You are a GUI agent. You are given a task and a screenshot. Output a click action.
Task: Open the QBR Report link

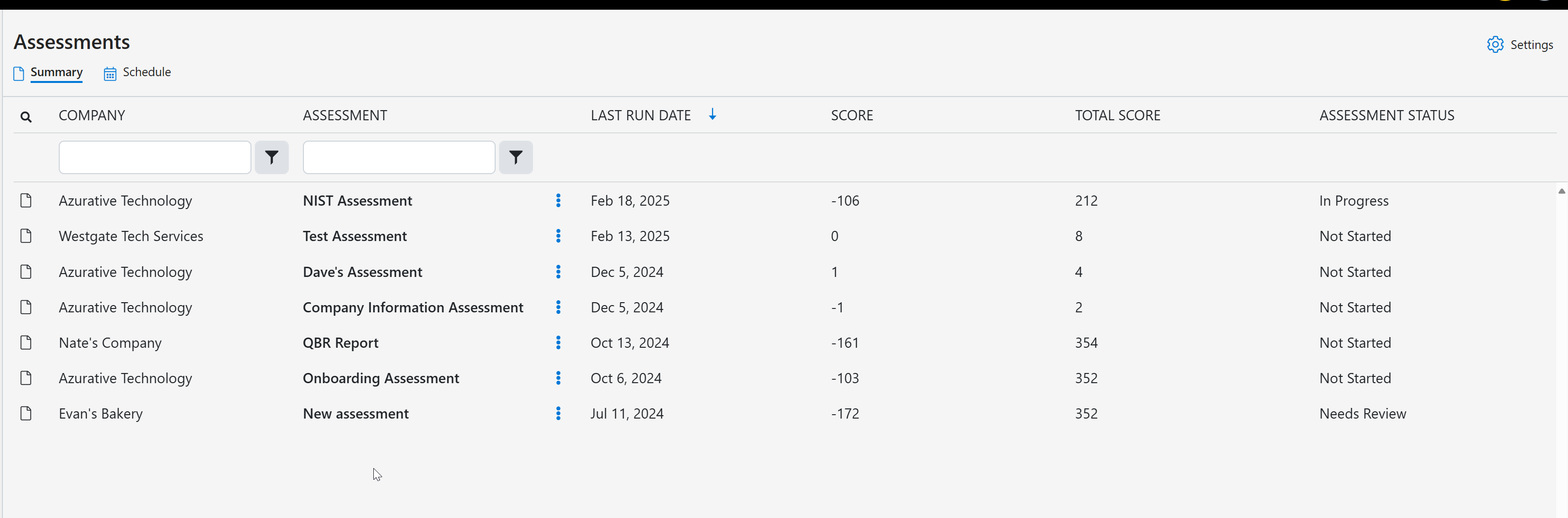coord(340,343)
